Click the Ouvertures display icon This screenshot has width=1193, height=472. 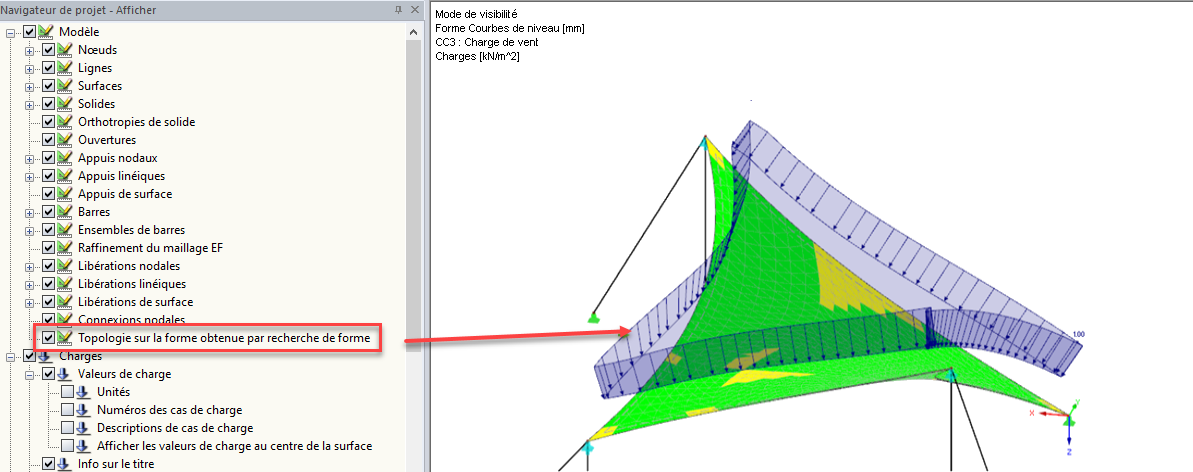[x=64, y=141]
